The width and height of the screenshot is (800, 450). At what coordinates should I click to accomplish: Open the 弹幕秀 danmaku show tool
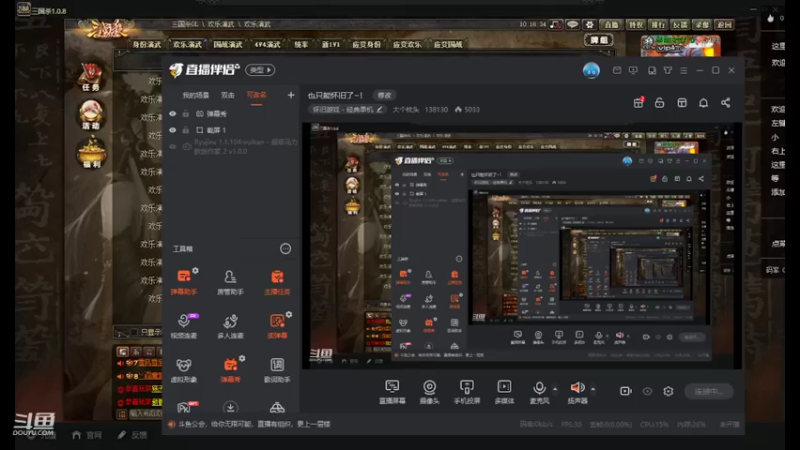click(x=230, y=369)
